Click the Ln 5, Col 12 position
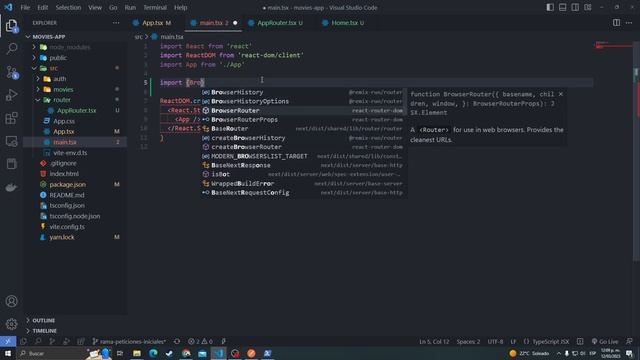The width and height of the screenshot is (640, 360). (x=434, y=341)
